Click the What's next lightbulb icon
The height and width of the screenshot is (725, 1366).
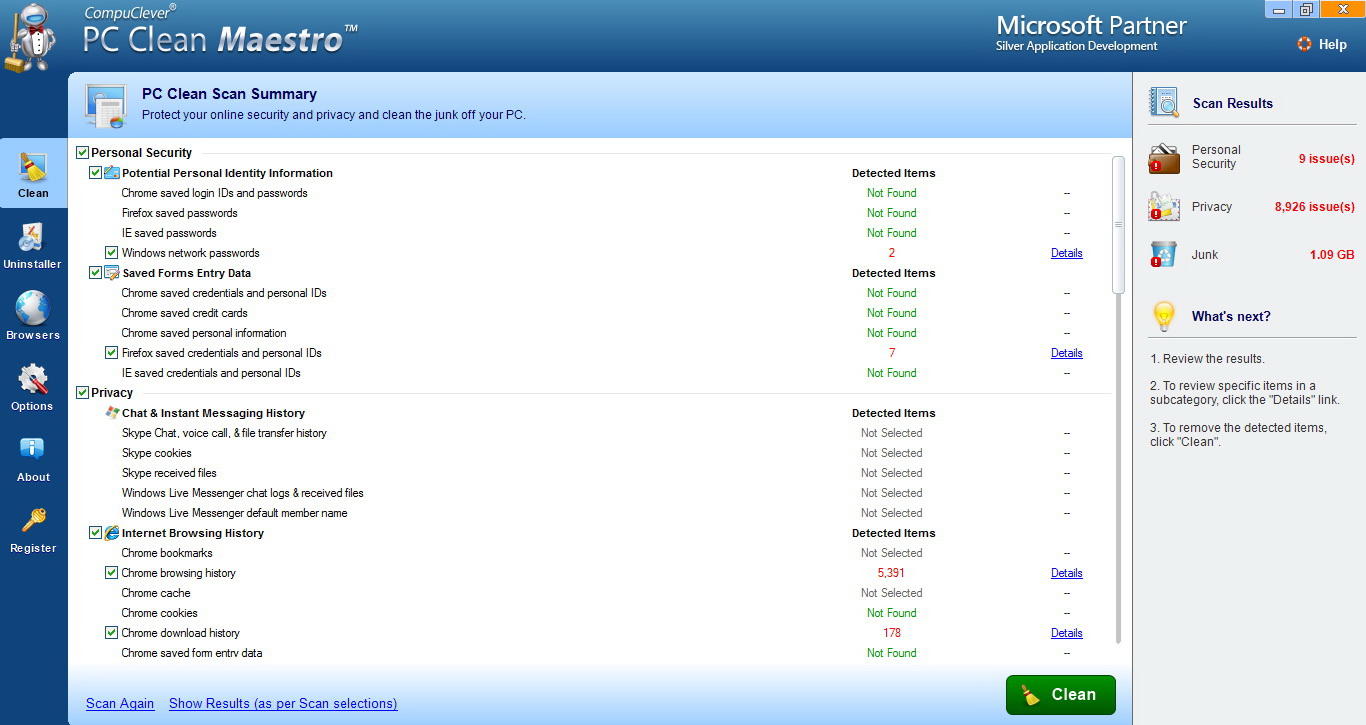point(1163,316)
